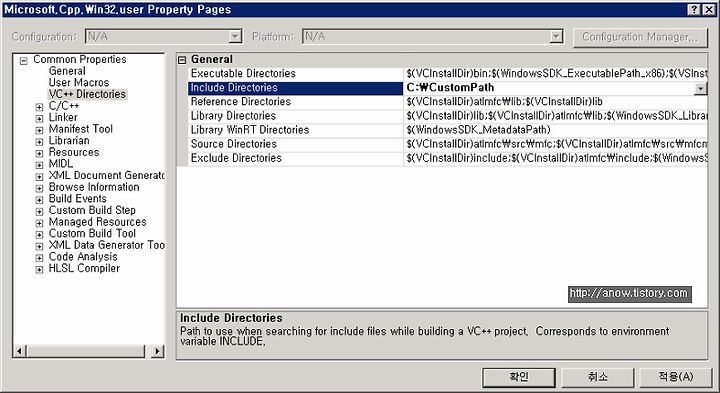Click the Executable Directories value cell
This screenshot has width=720, height=393.
pos(556,74)
